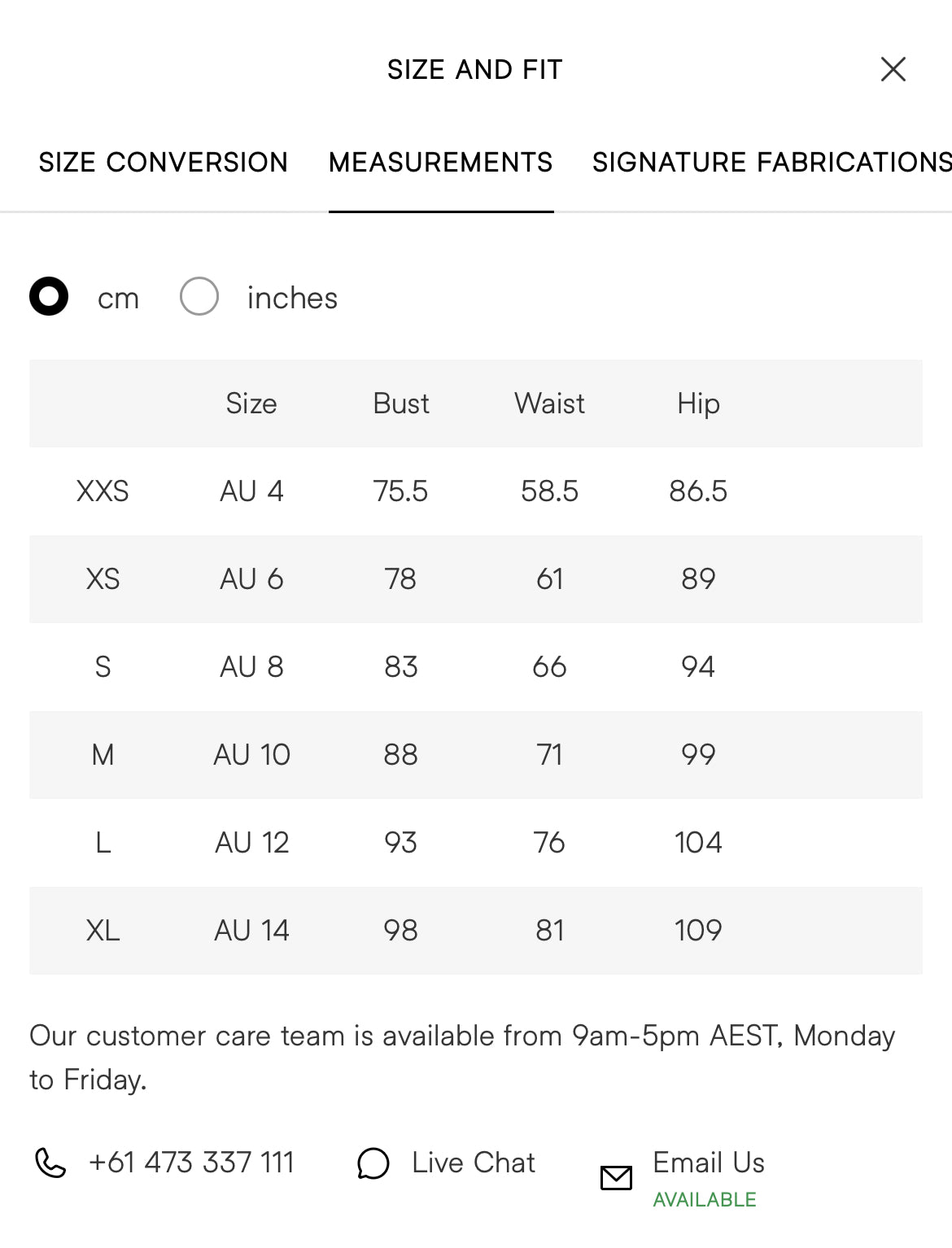Click the XXS size row label
952x1248 pixels.
tap(103, 491)
